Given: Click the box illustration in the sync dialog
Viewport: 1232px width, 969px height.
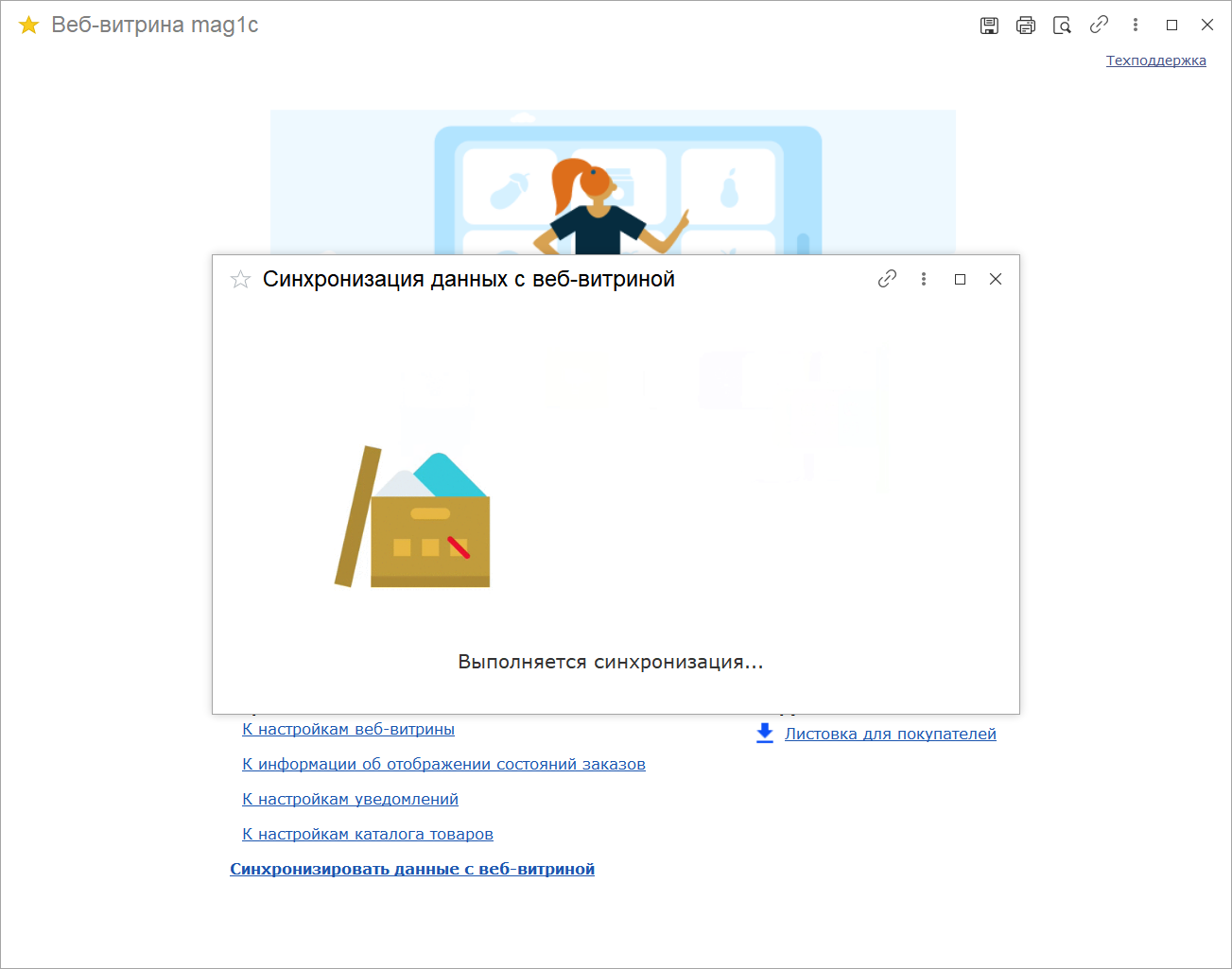Looking at the screenshot, I should coord(413,517).
